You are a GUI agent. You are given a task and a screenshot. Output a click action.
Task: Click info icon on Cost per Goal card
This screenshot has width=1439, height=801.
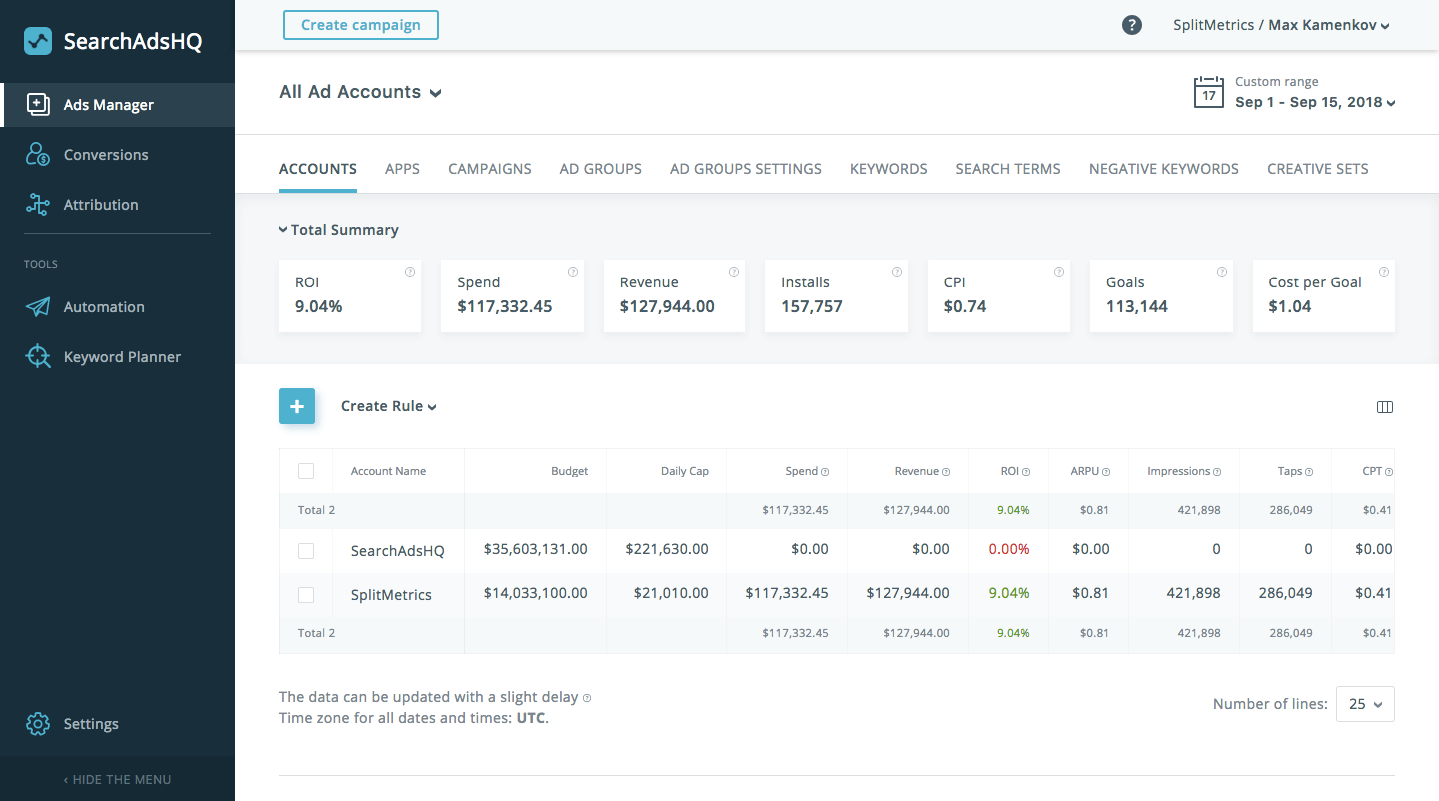(x=1384, y=272)
